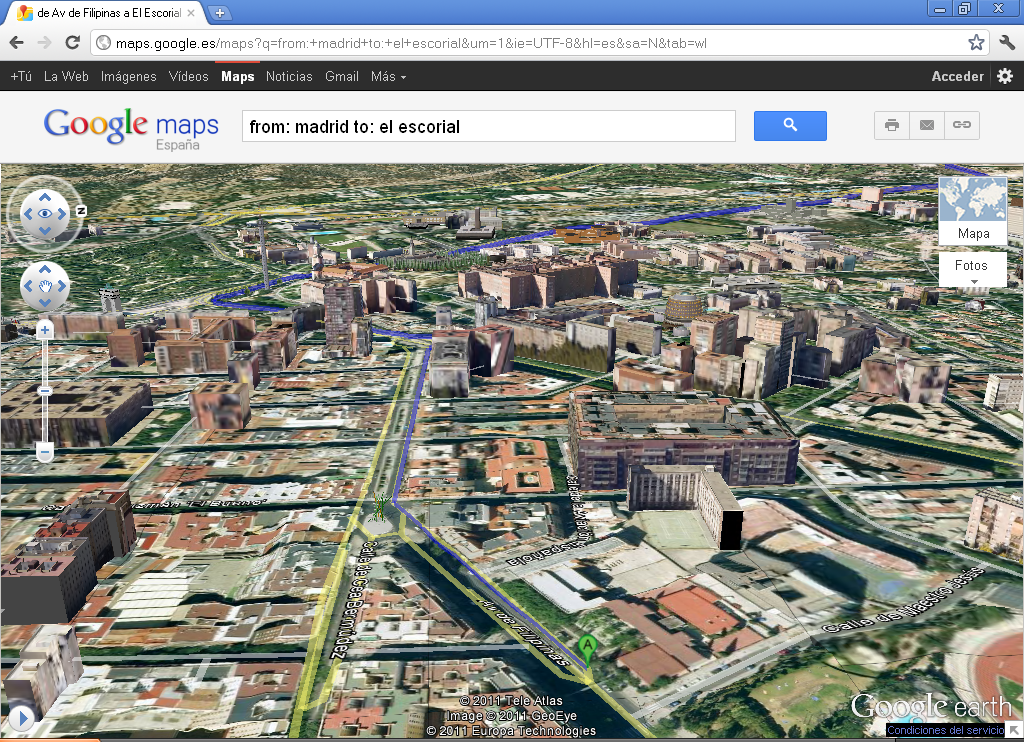1024x742 pixels.
Task: Expand the left side panel arrow
Action: (x=22, y=716)
